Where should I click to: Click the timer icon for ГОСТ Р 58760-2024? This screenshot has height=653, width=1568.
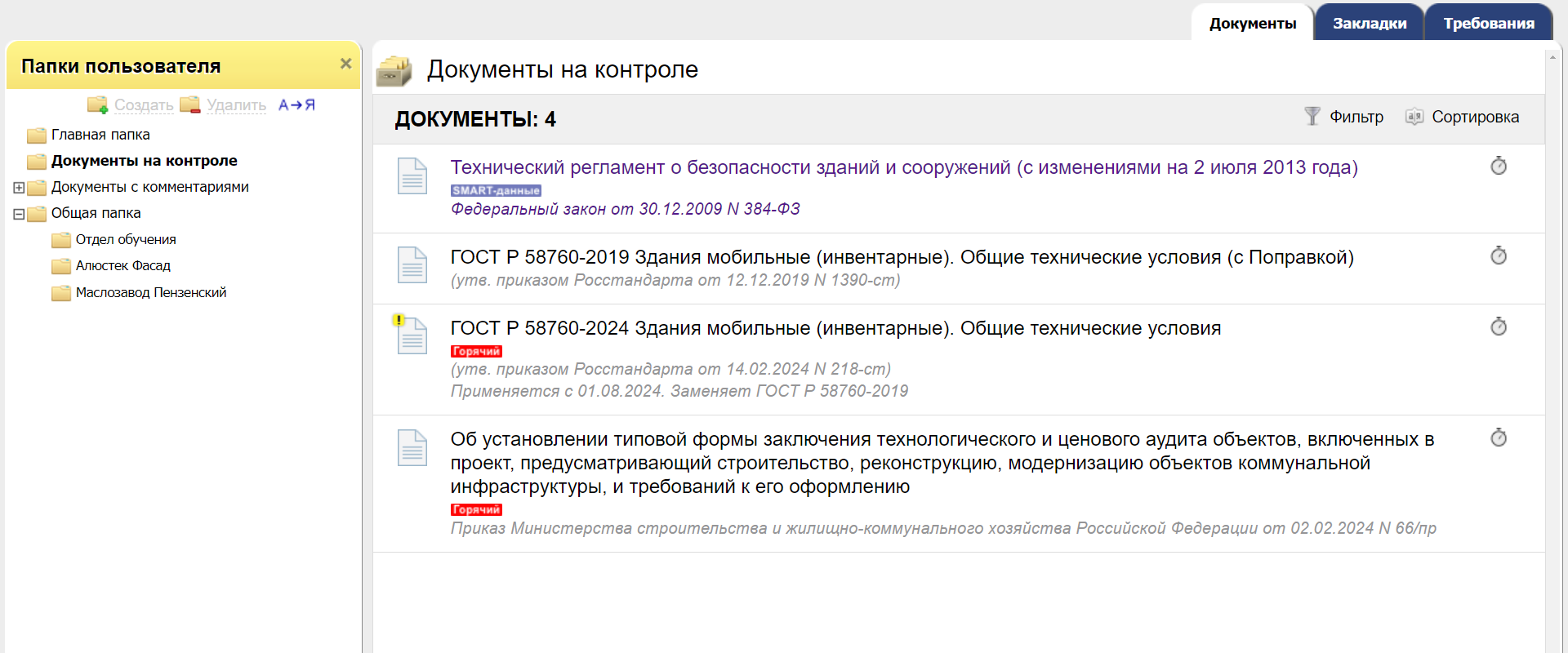coord(1499,327)
